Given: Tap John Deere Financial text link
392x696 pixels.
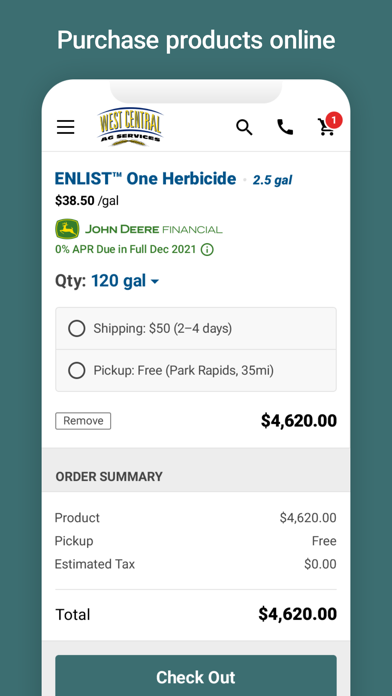Looking at the screenshot, I should (x=154, y=229).
